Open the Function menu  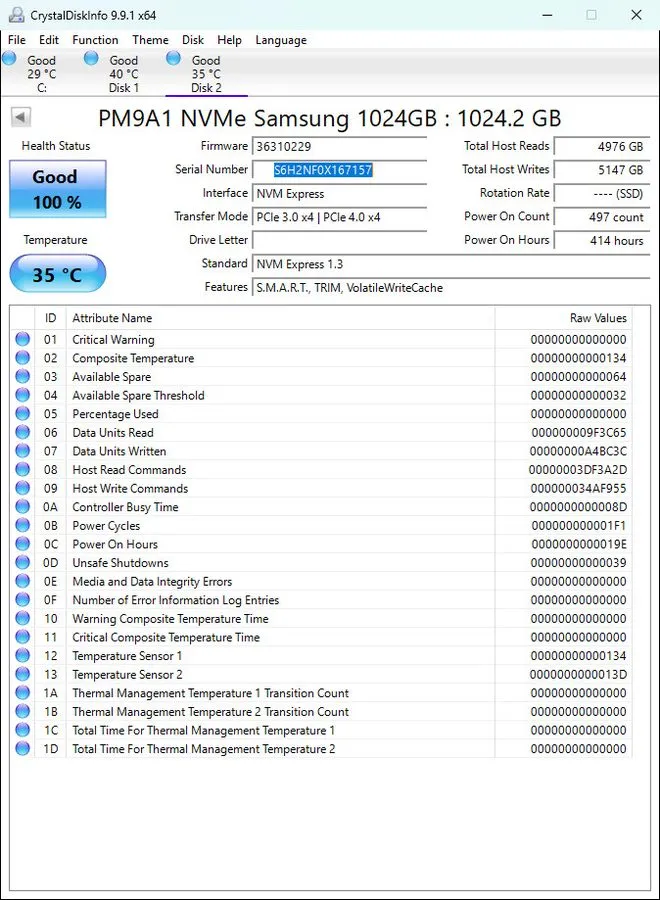click(95, 40)
